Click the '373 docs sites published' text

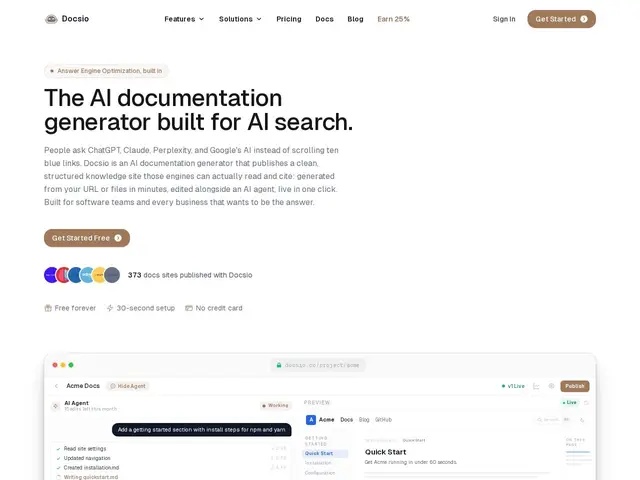coord(190,275)
